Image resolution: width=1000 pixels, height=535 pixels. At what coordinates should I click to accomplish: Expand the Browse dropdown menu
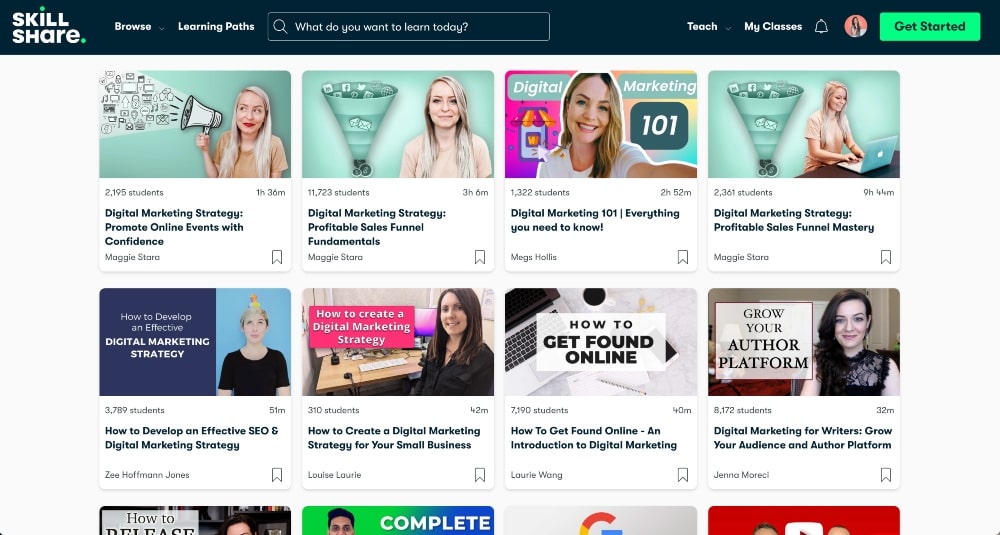(x=139, y=27)
